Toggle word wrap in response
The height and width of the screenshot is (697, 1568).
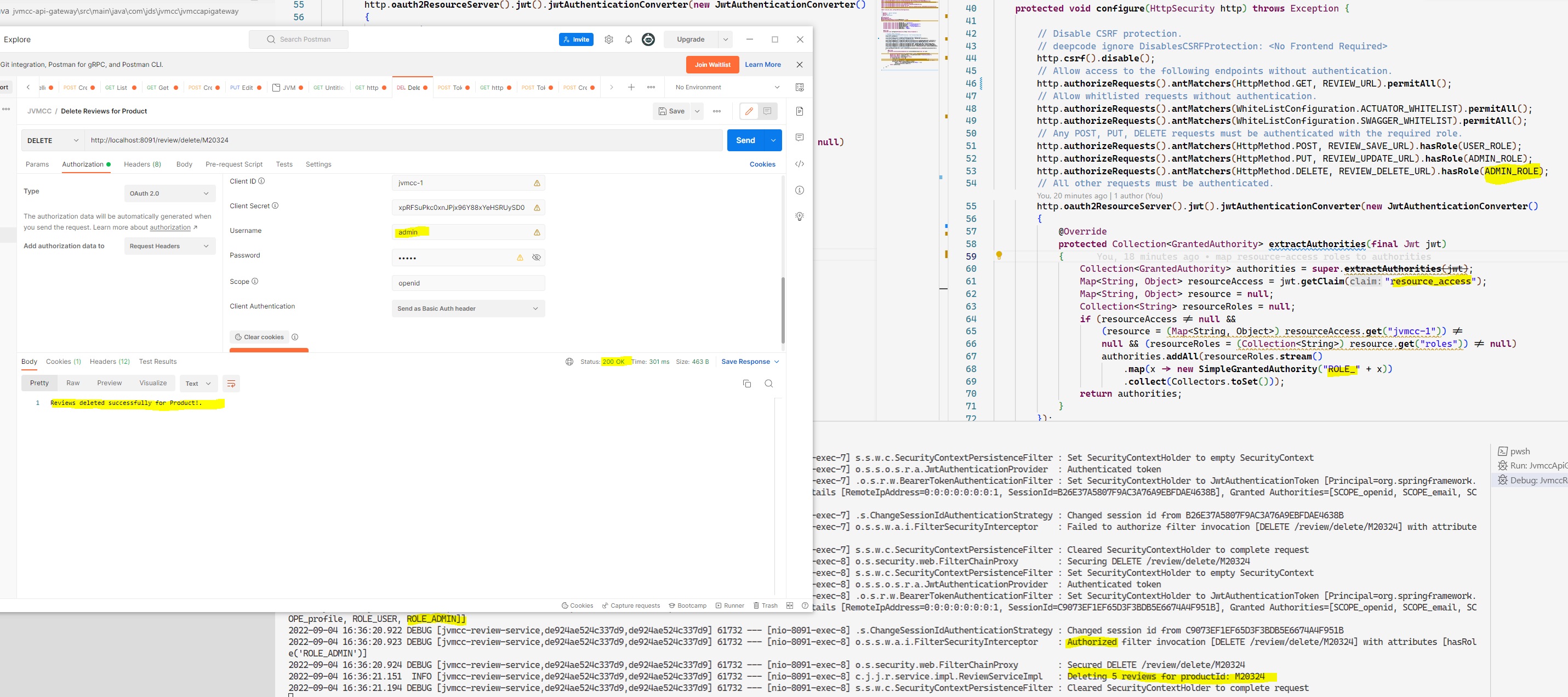pyautogui.click(x=231, y=384)
